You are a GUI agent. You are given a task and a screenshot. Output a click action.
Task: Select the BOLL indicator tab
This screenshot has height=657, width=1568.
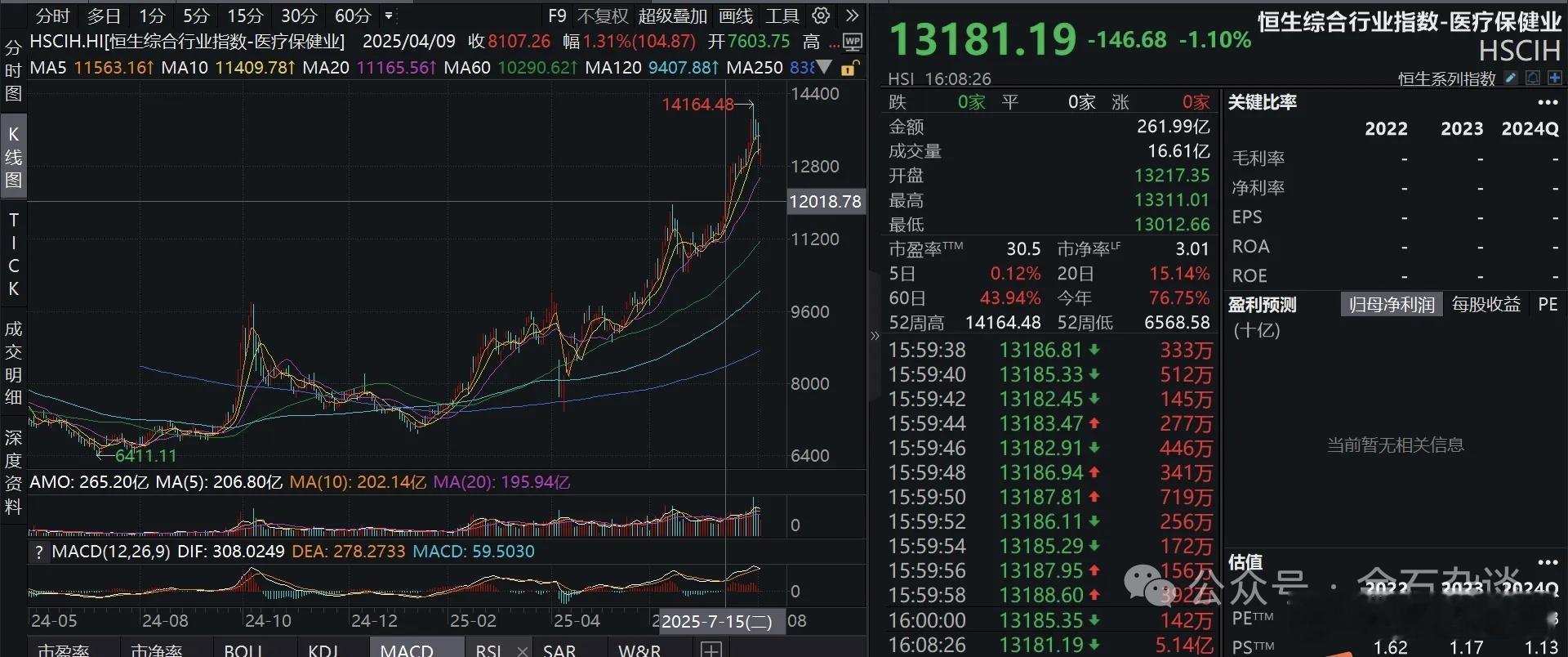[x=244, y=650]
